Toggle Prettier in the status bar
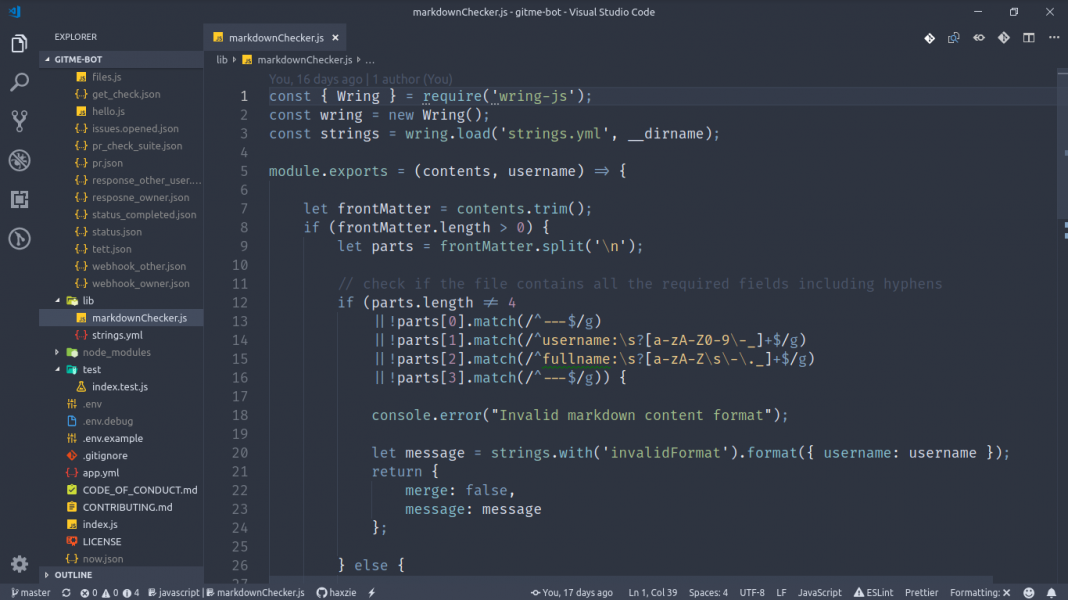 click(x=921, y=592)
